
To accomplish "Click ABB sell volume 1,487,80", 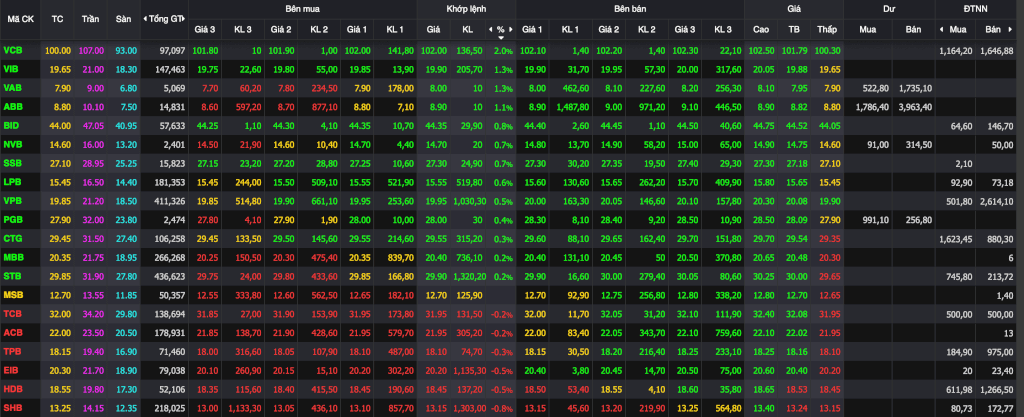I will pos(575,106).
